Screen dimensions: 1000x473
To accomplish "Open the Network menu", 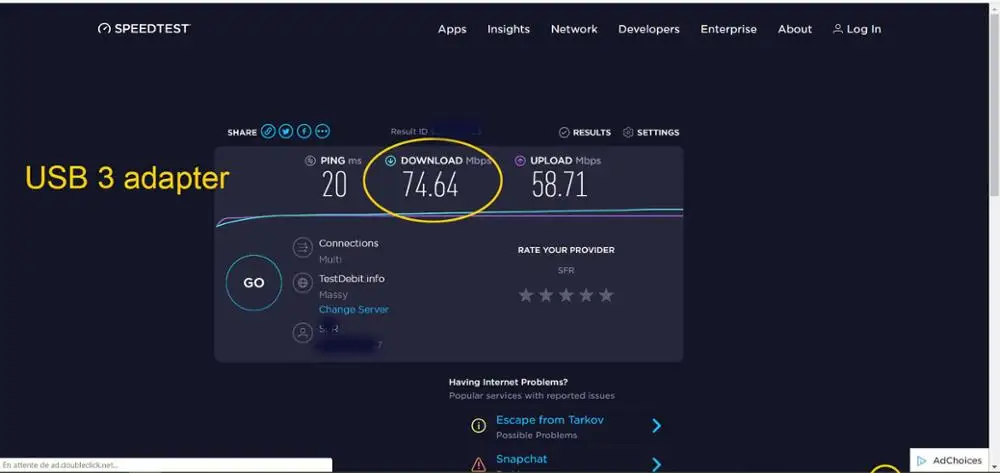I will [574, 29].
